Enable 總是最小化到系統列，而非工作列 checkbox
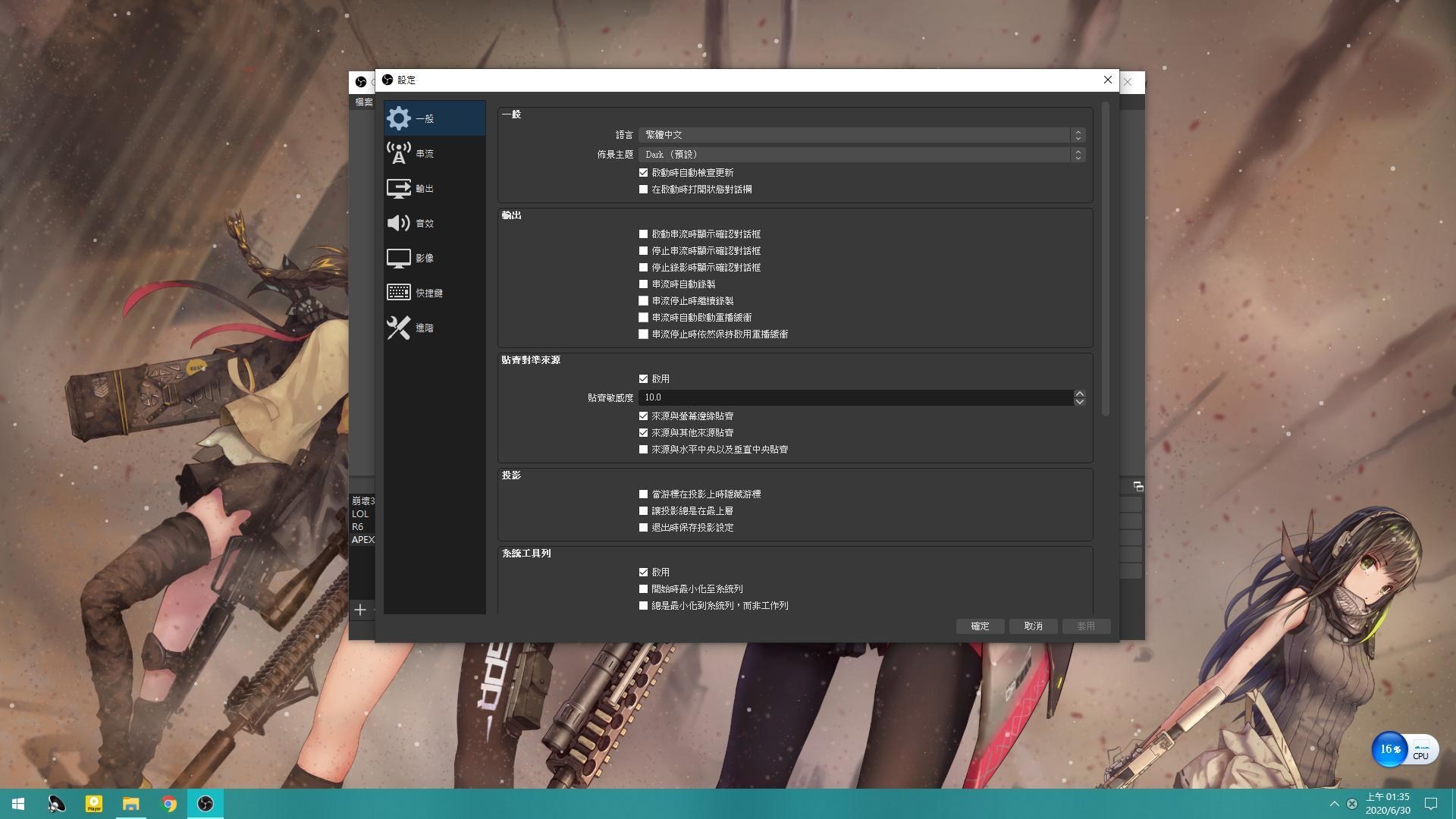The image size is (1456, 819). coord(643,606)
